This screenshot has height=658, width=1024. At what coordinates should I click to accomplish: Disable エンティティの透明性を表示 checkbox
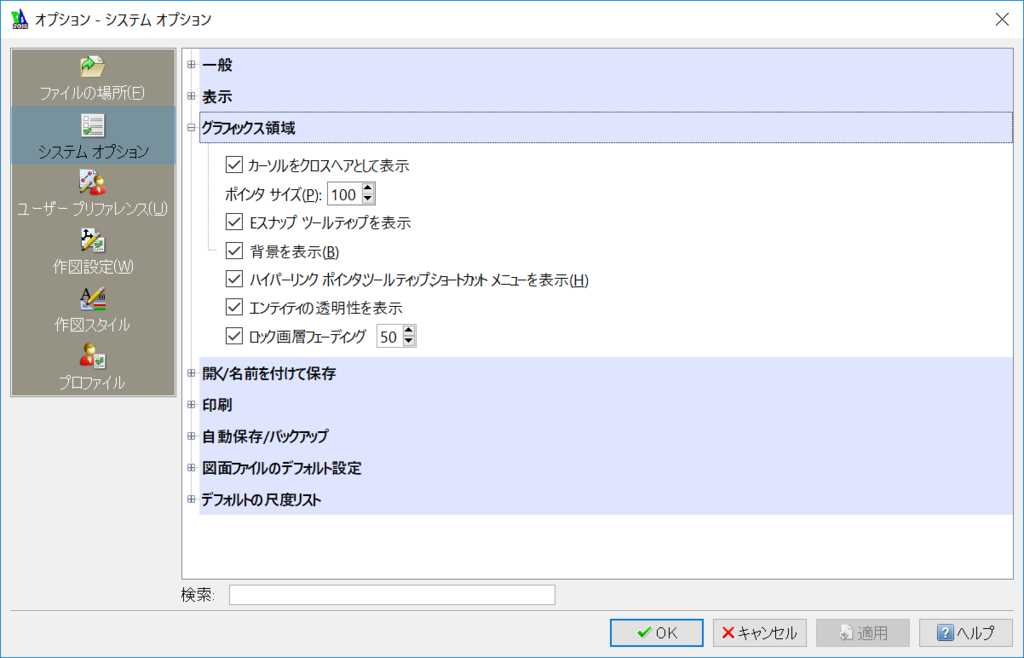click(x=234, y=307)
